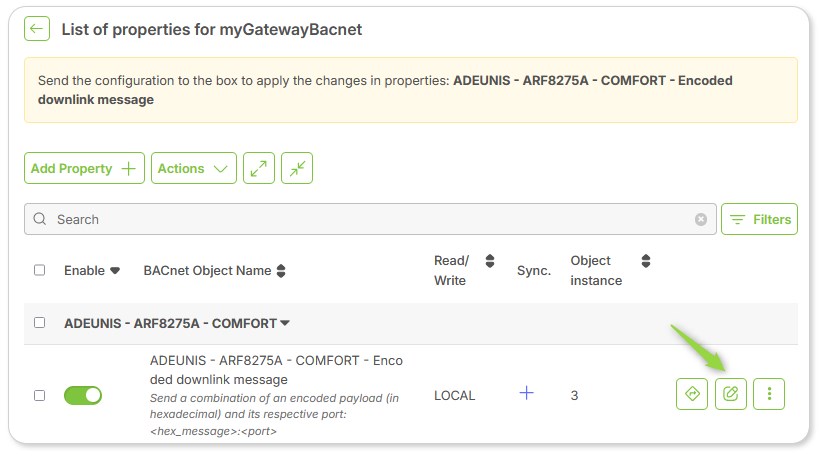Click the property name ADEUNIS - ARF8275A - COMFORT - Encoded downlink message

click(x=276, y=370)
